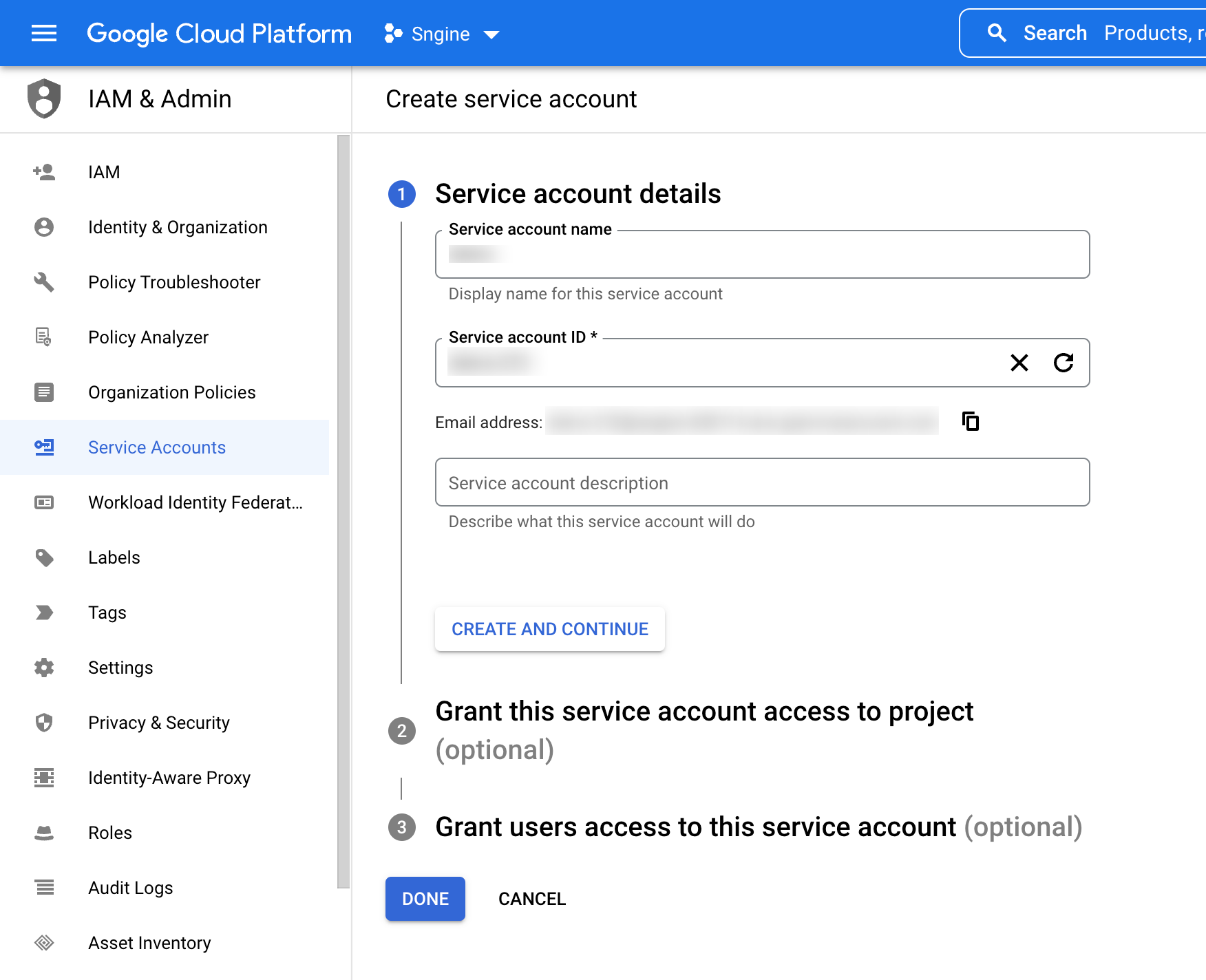Clear the Service account ID field

pos(1019,363)
